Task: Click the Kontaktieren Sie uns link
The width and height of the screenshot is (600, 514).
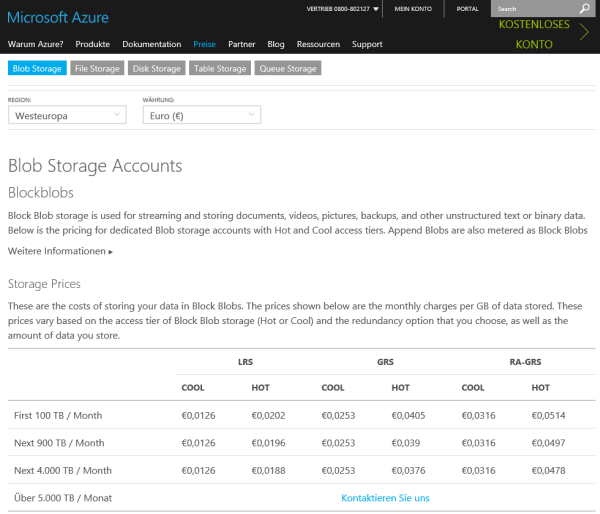Action: (x=385, y=498)
